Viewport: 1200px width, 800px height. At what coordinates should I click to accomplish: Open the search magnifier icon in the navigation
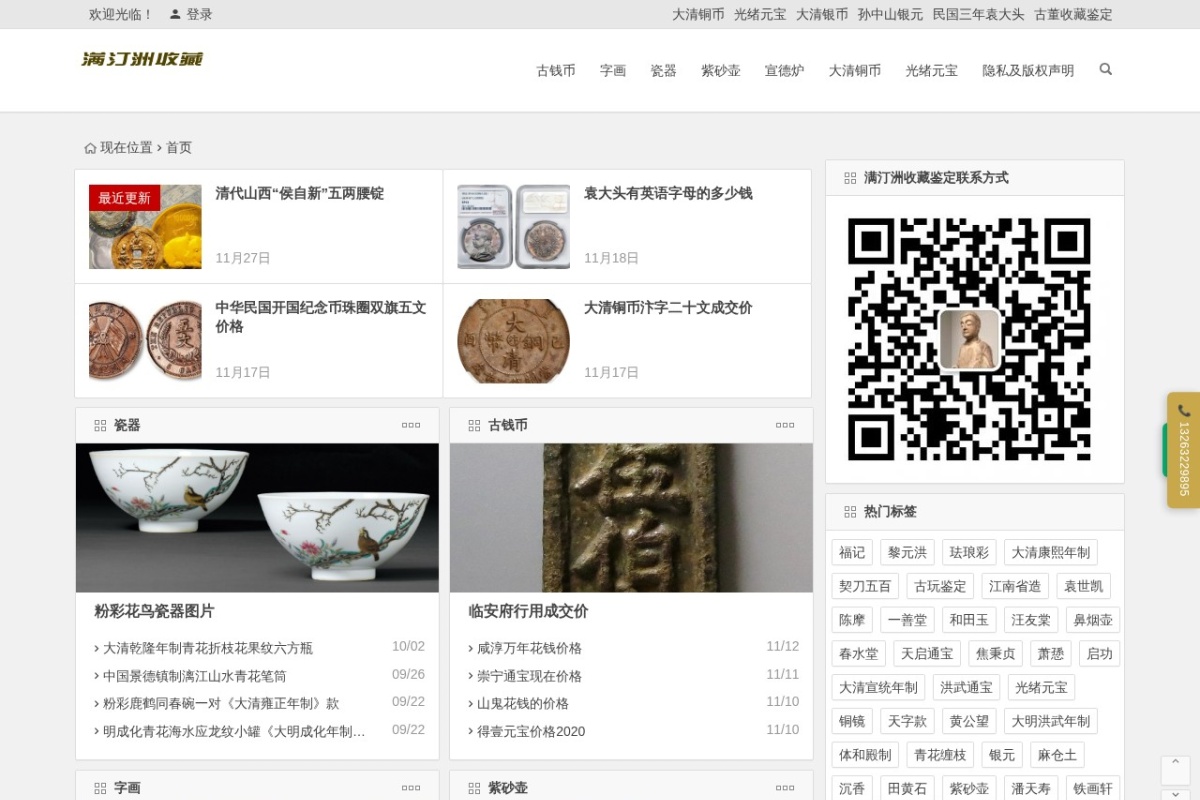coord(1105,69)
